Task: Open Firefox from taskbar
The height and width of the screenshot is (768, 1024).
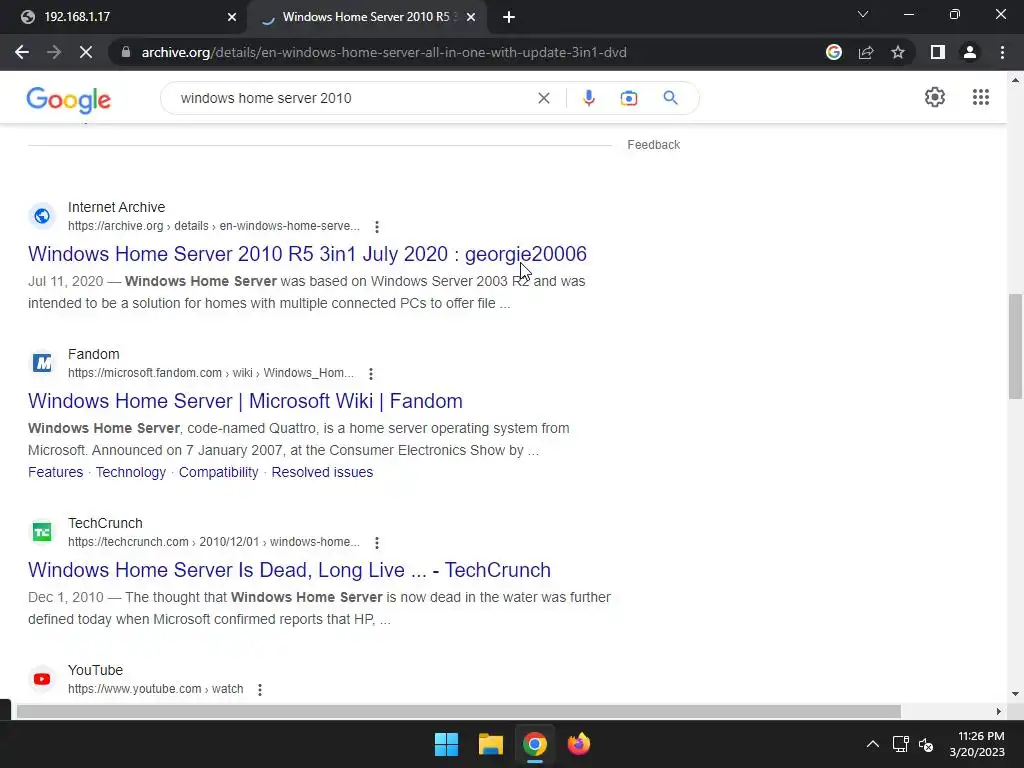Action: click(579, 744)
